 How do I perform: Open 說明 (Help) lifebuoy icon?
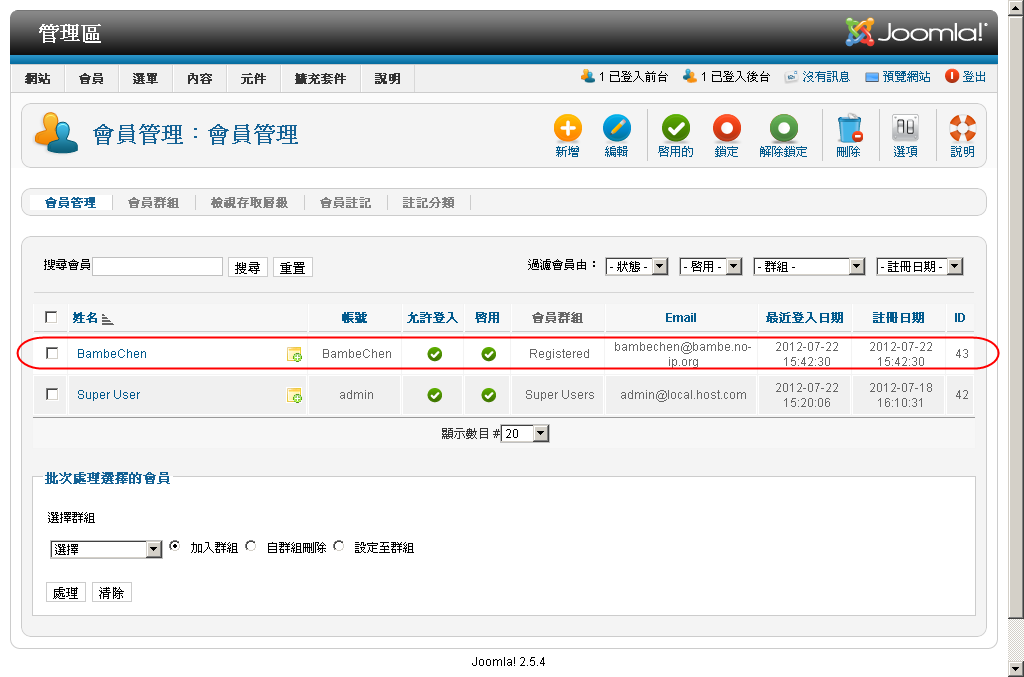(x=962, y=130)
